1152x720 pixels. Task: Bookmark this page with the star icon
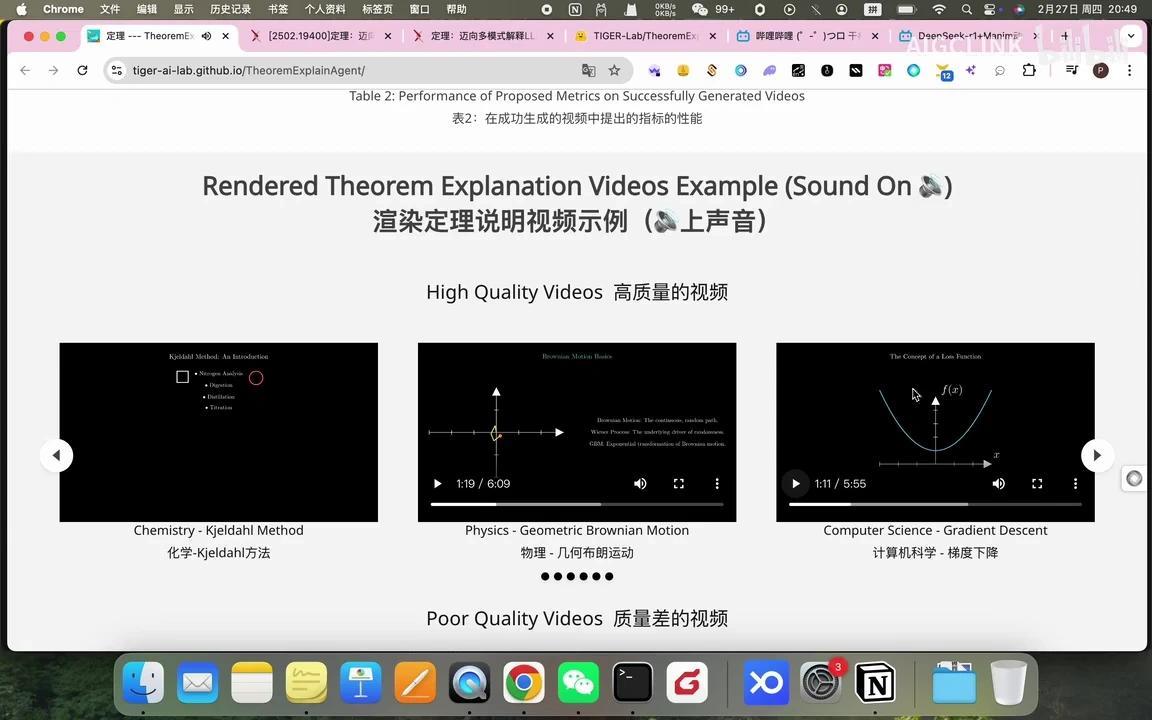coord(614,70)
